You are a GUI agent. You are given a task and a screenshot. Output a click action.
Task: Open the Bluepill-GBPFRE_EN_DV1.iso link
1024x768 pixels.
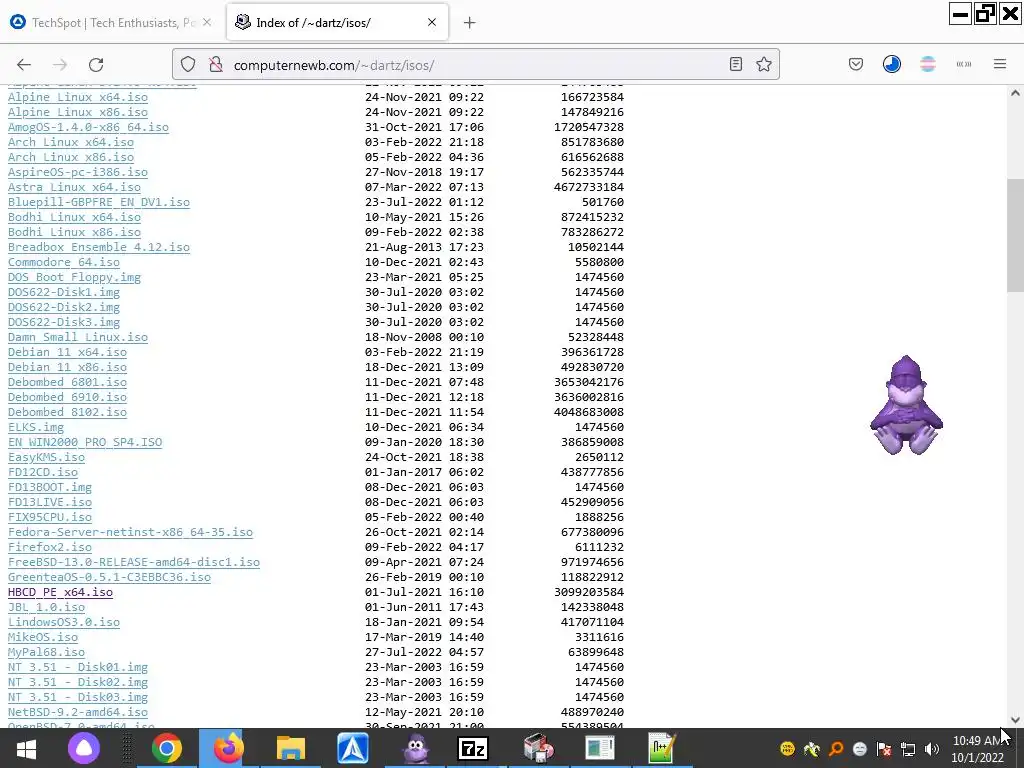point(99,202)
